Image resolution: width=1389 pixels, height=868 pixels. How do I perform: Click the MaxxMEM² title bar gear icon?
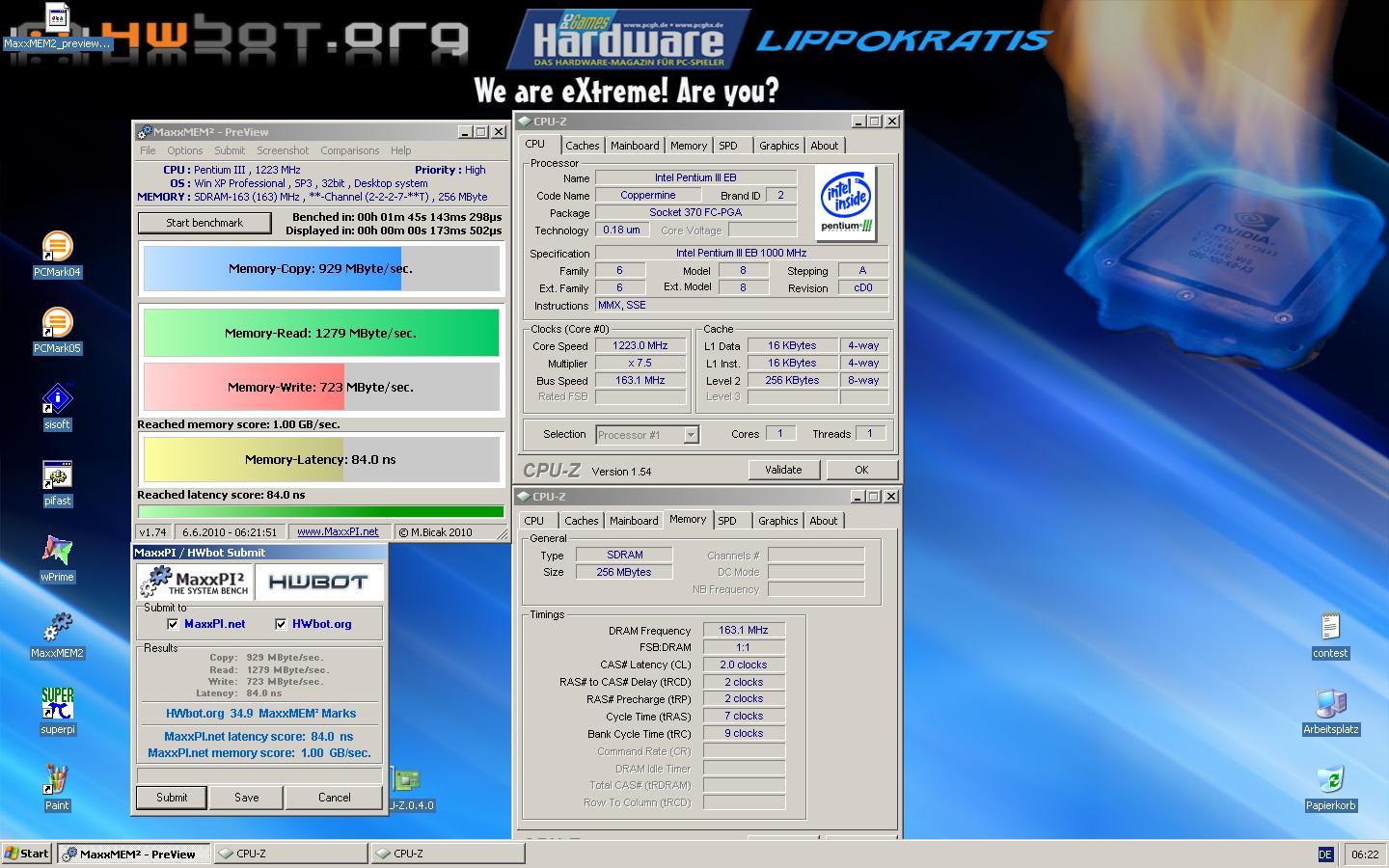pos(144,132)
